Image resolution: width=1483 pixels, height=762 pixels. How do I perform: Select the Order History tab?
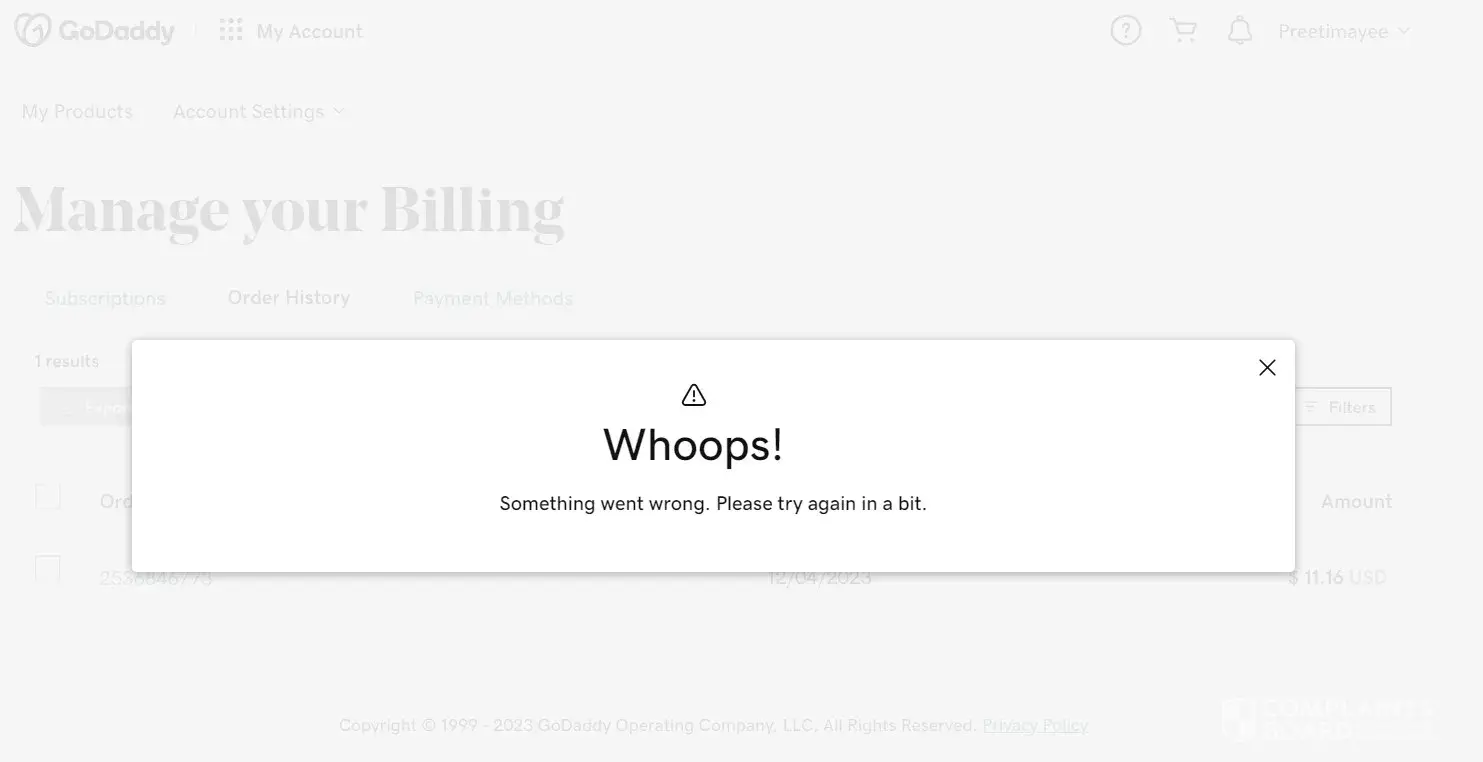point(289,298)
